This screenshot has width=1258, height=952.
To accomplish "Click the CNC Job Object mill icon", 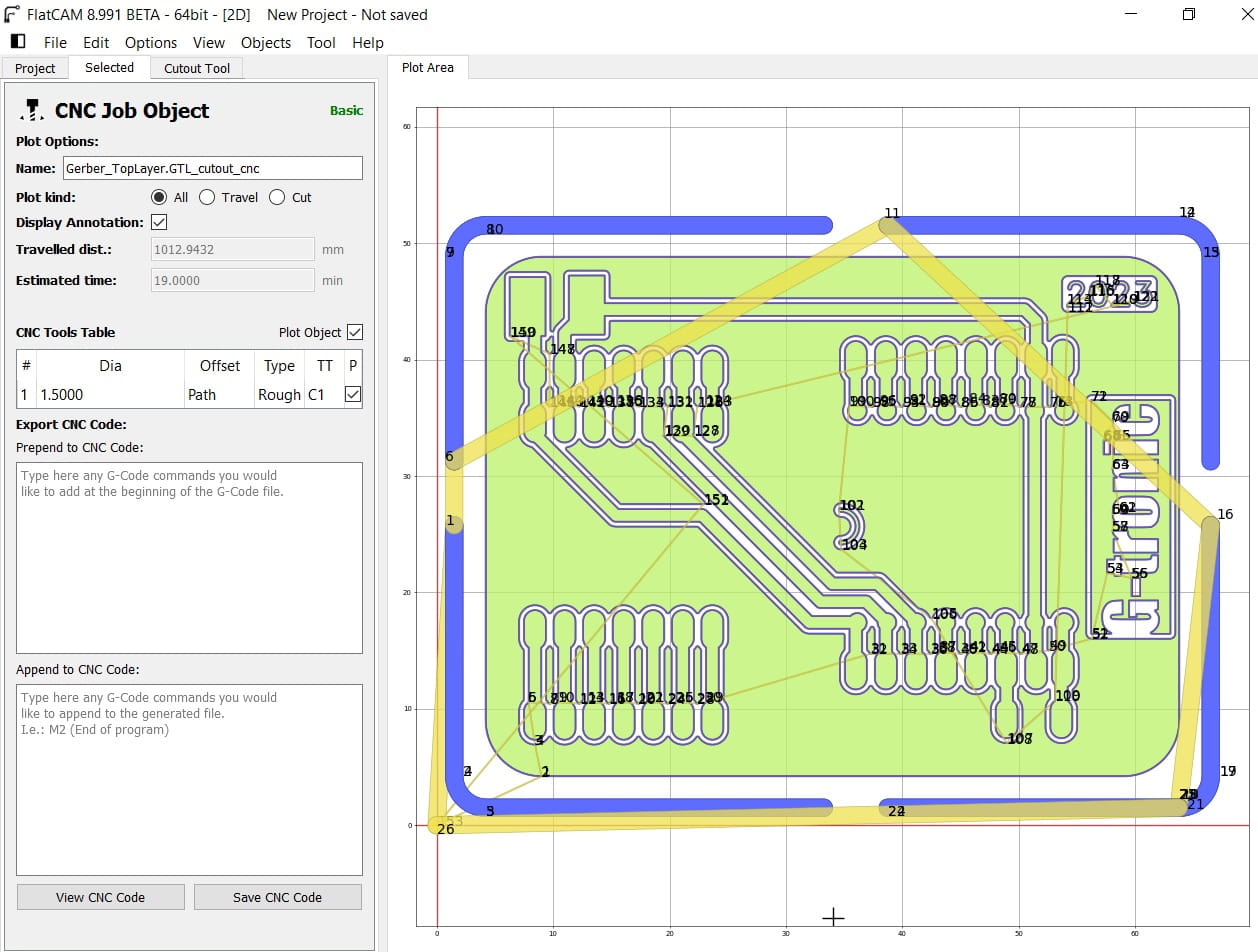I will pyautogui.click(x=32, y=110).
